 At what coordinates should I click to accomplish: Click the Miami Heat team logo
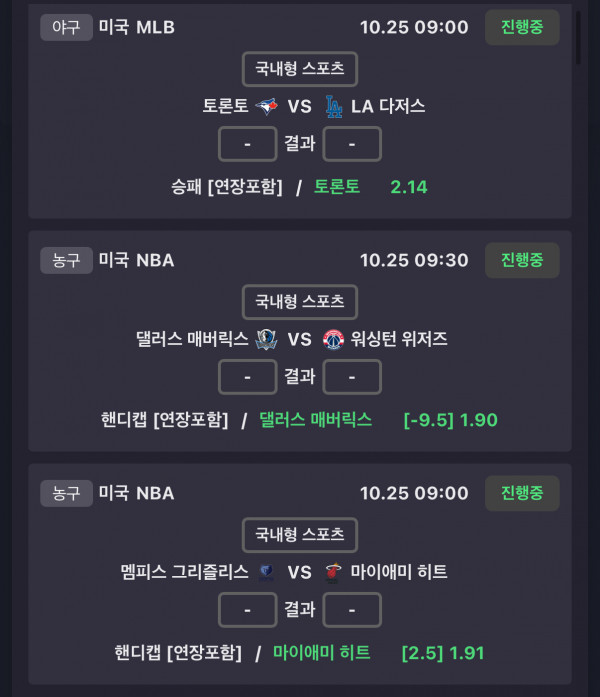pyautogui.click(x=333, y=572)
